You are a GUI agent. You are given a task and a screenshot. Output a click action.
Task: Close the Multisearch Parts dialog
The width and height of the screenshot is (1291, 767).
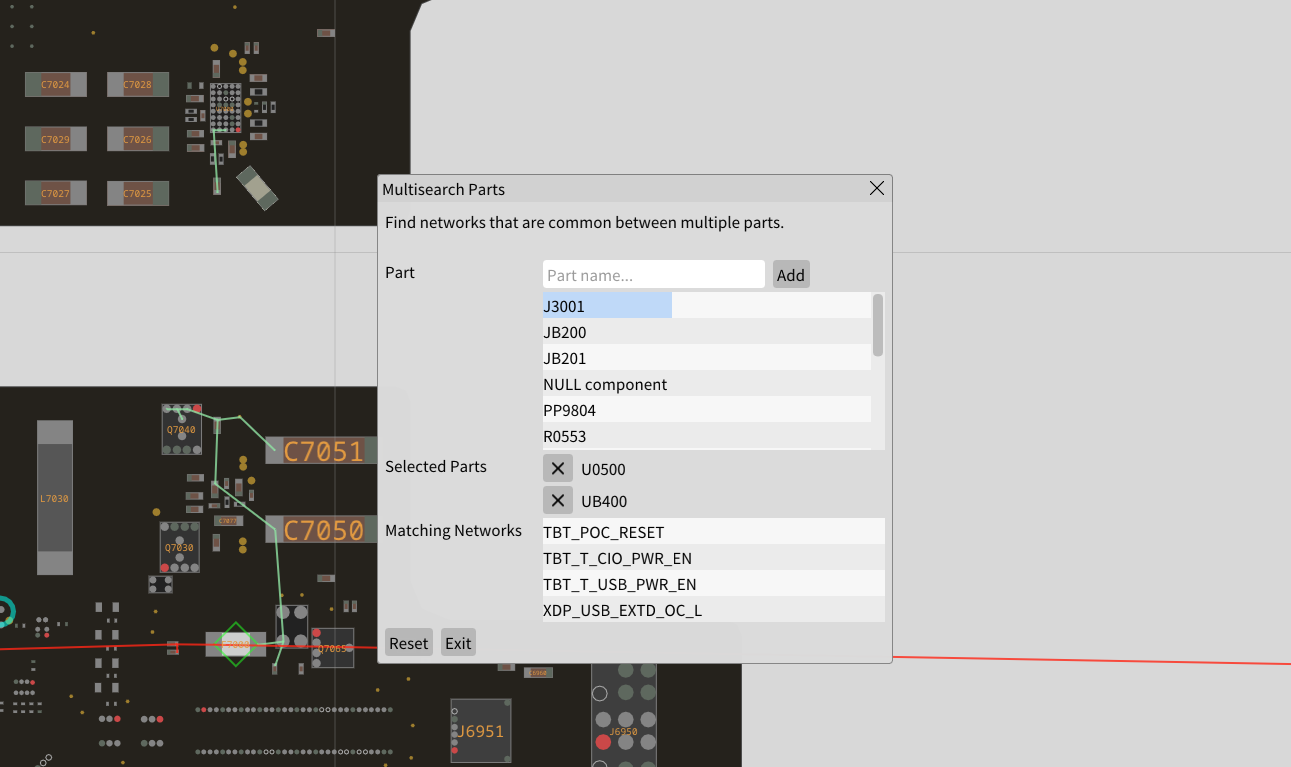877,189
